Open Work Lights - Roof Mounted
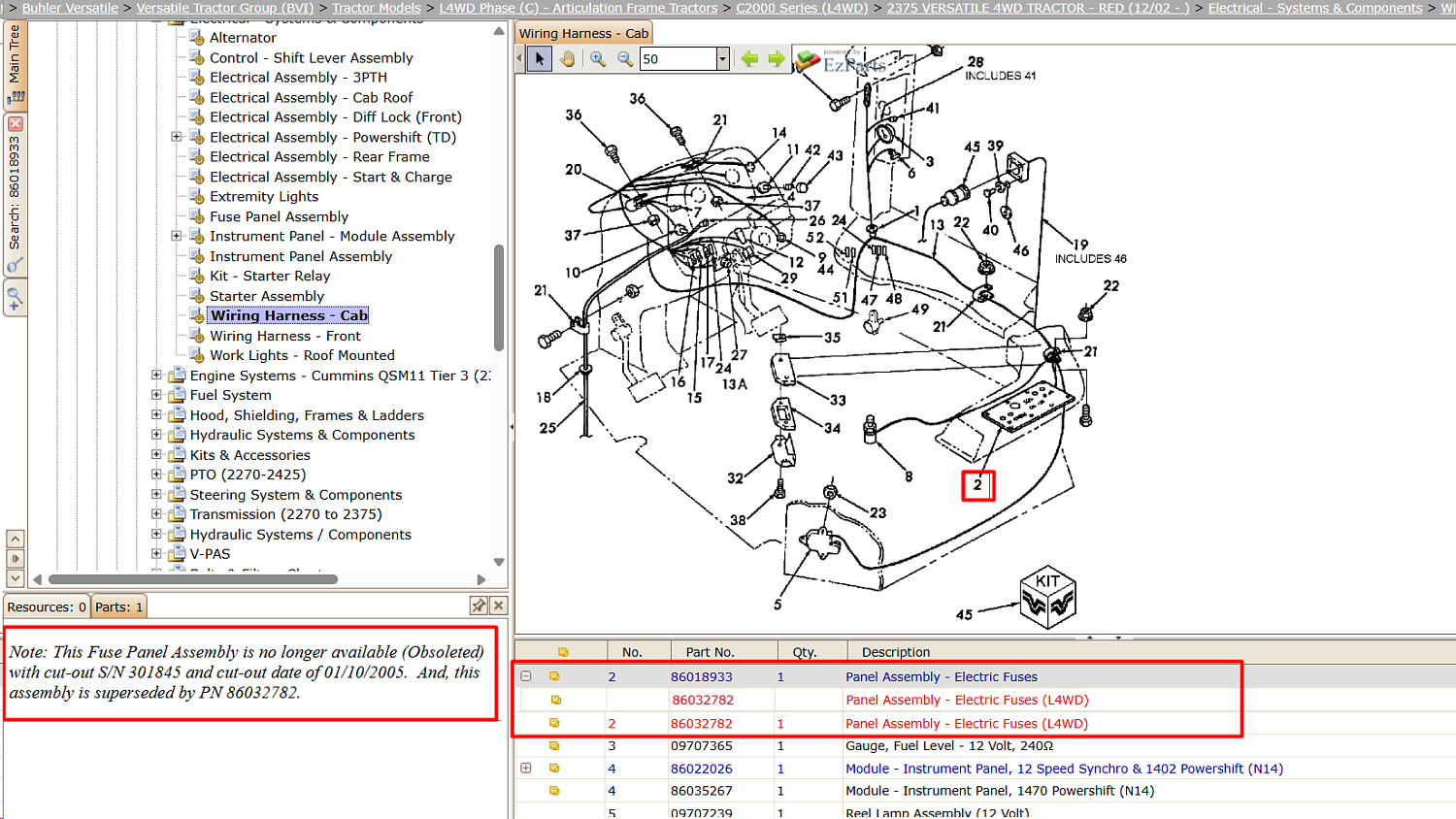The height and width of the screenshot is (819, 1456). pos(302,356)
